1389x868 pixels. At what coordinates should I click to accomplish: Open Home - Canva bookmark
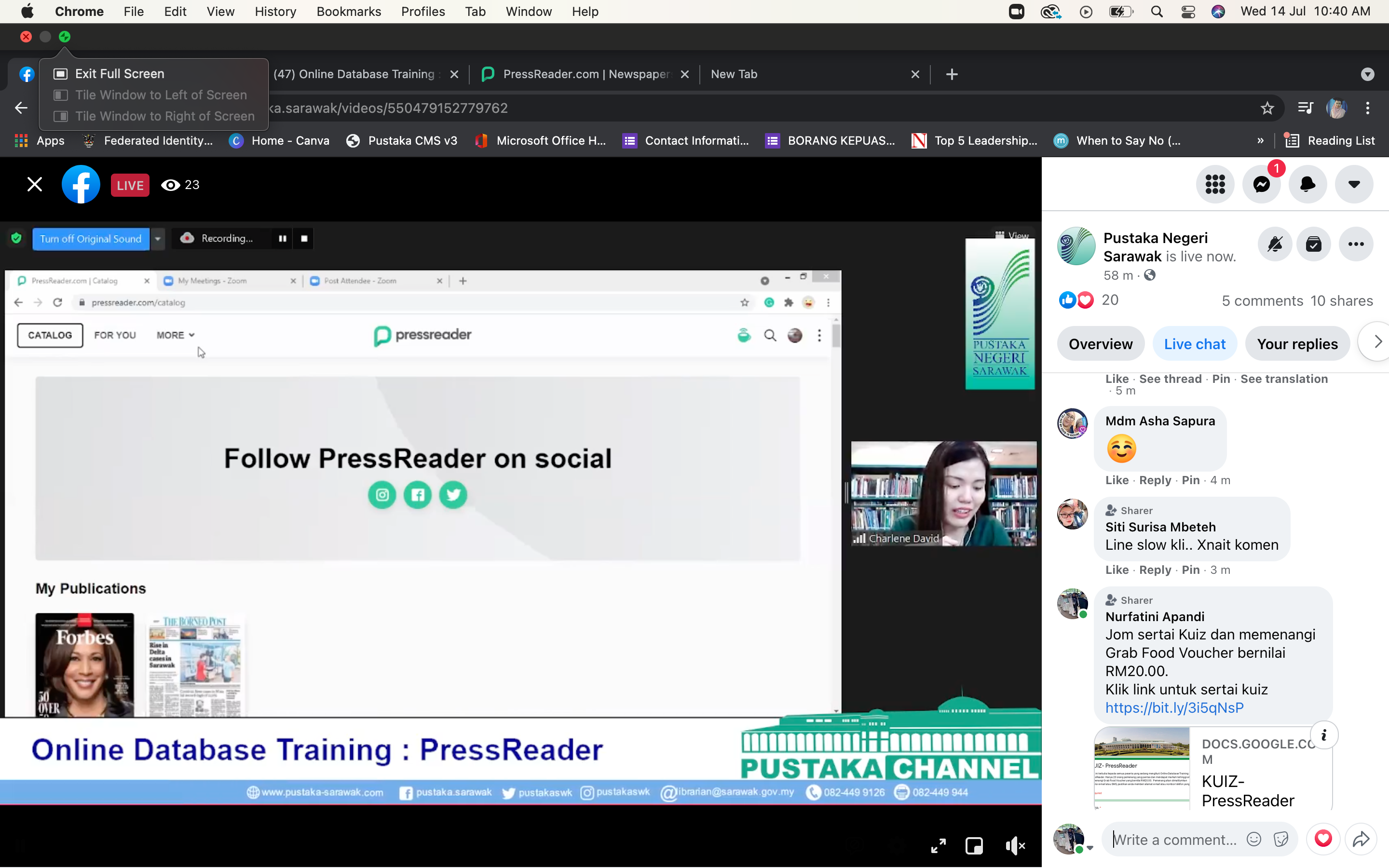pyautogui.click(x=280, y=141)
